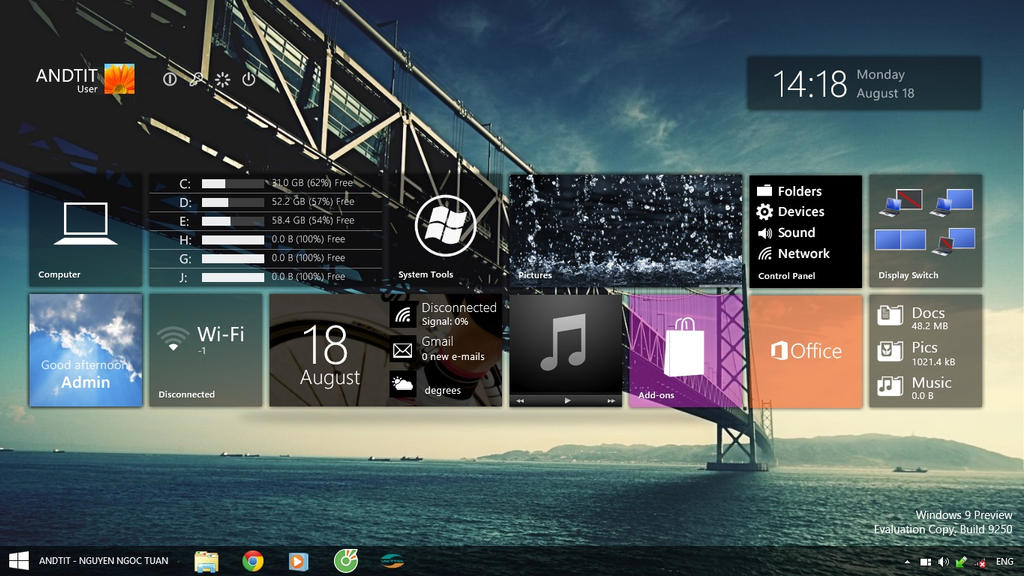Switch ENG input language indicator
The height and width of the screenshot is (576, 1024).
coord(1004,562)
